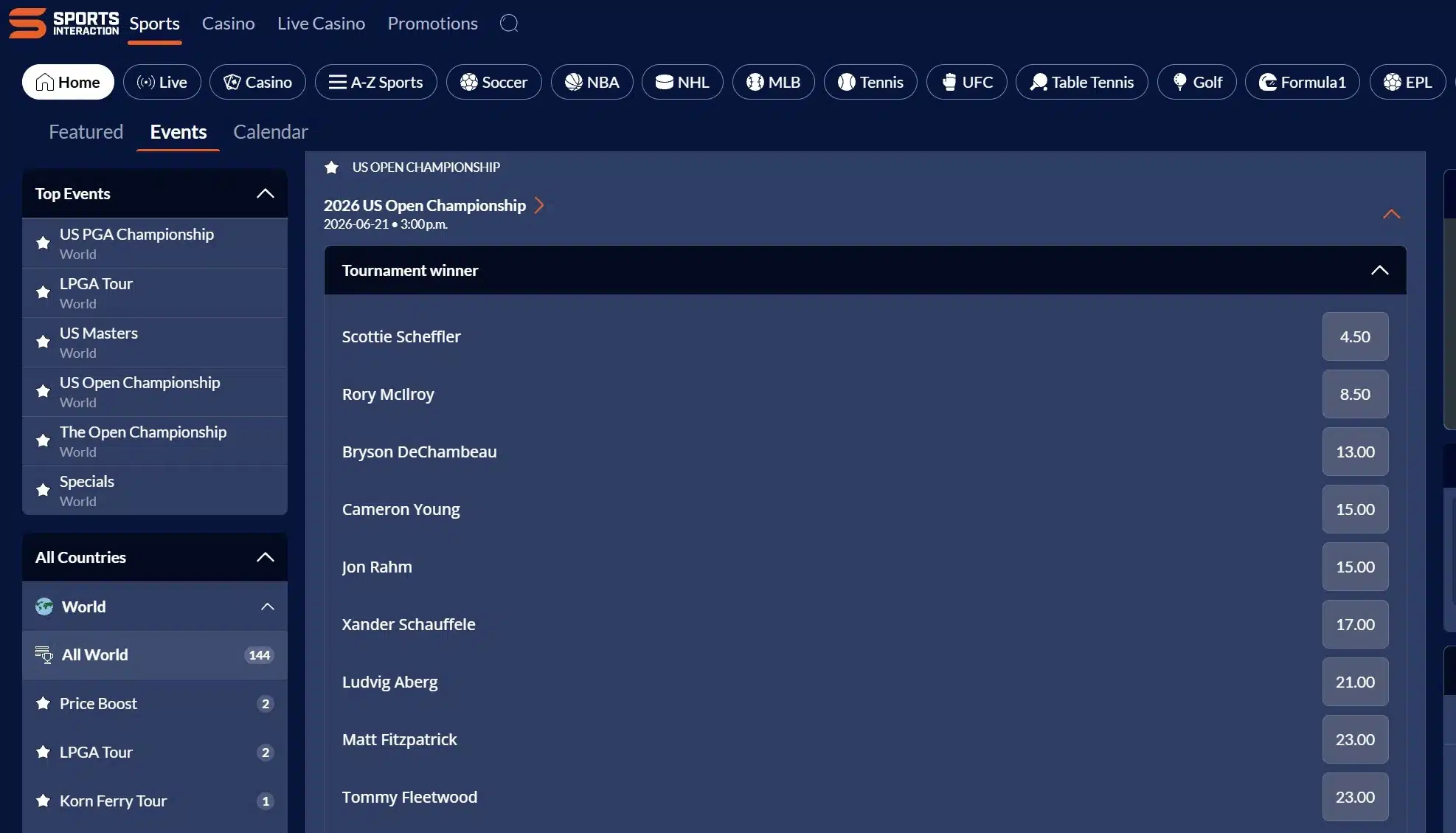Screen dimensions: 1456x833
Task: Toggle star next to US PGA Championship
Action: coord(43,243)
